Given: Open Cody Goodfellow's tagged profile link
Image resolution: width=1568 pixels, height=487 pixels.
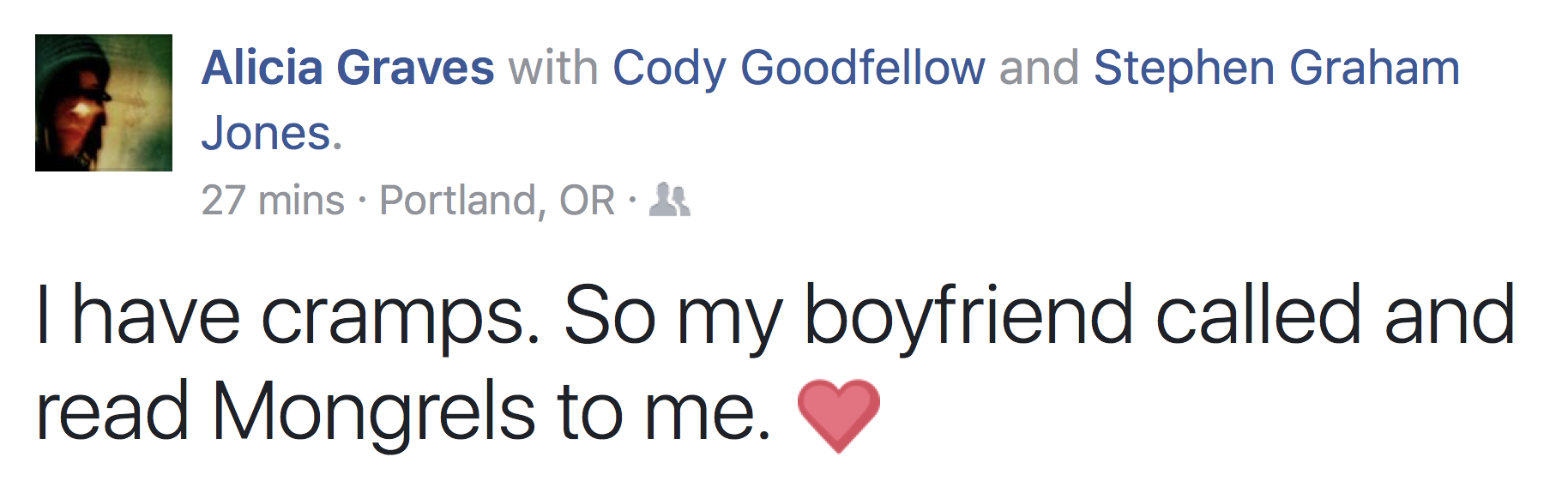Looking at the screenshot, I should point(799,68).
